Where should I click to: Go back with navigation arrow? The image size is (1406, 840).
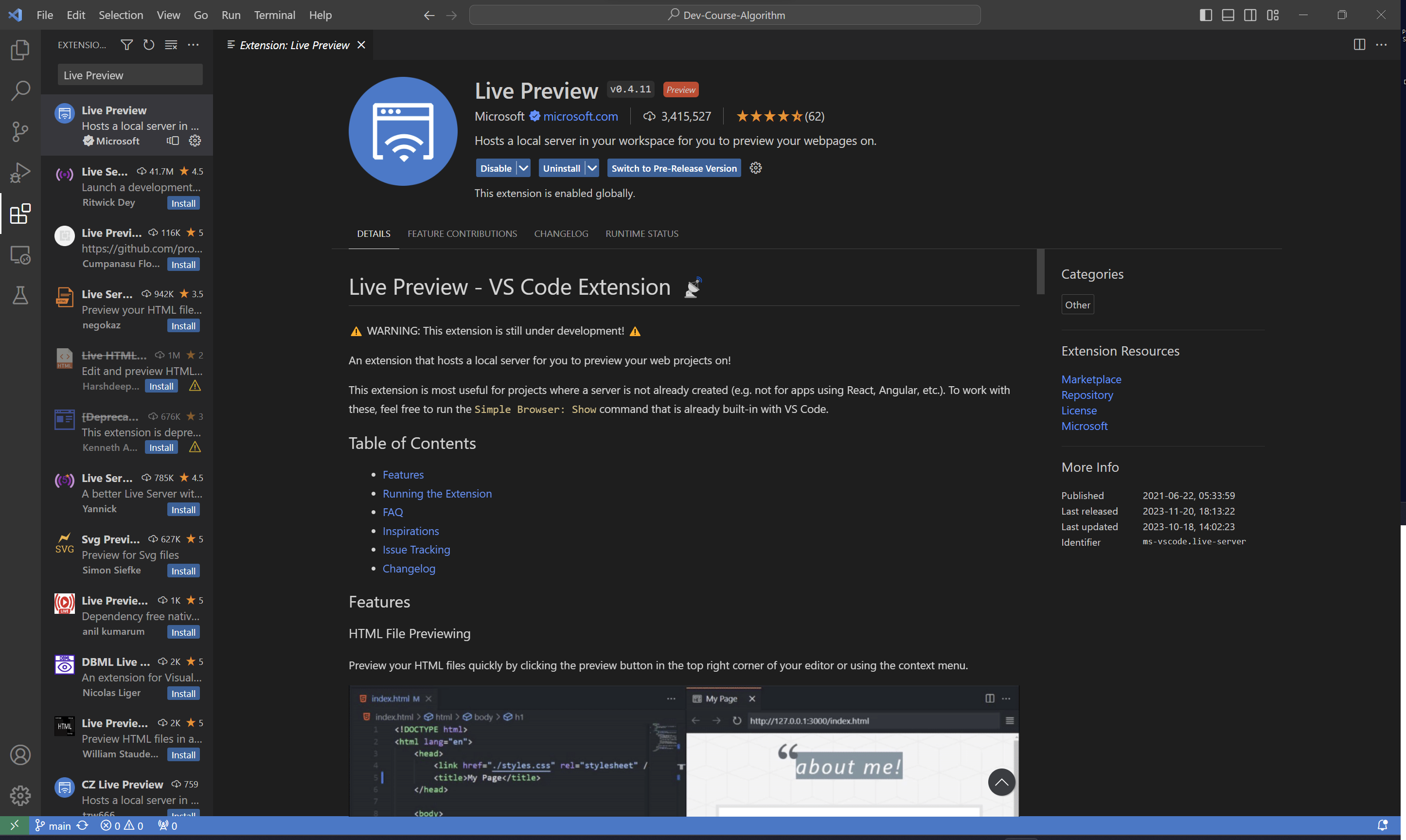[x=429, y=15]
